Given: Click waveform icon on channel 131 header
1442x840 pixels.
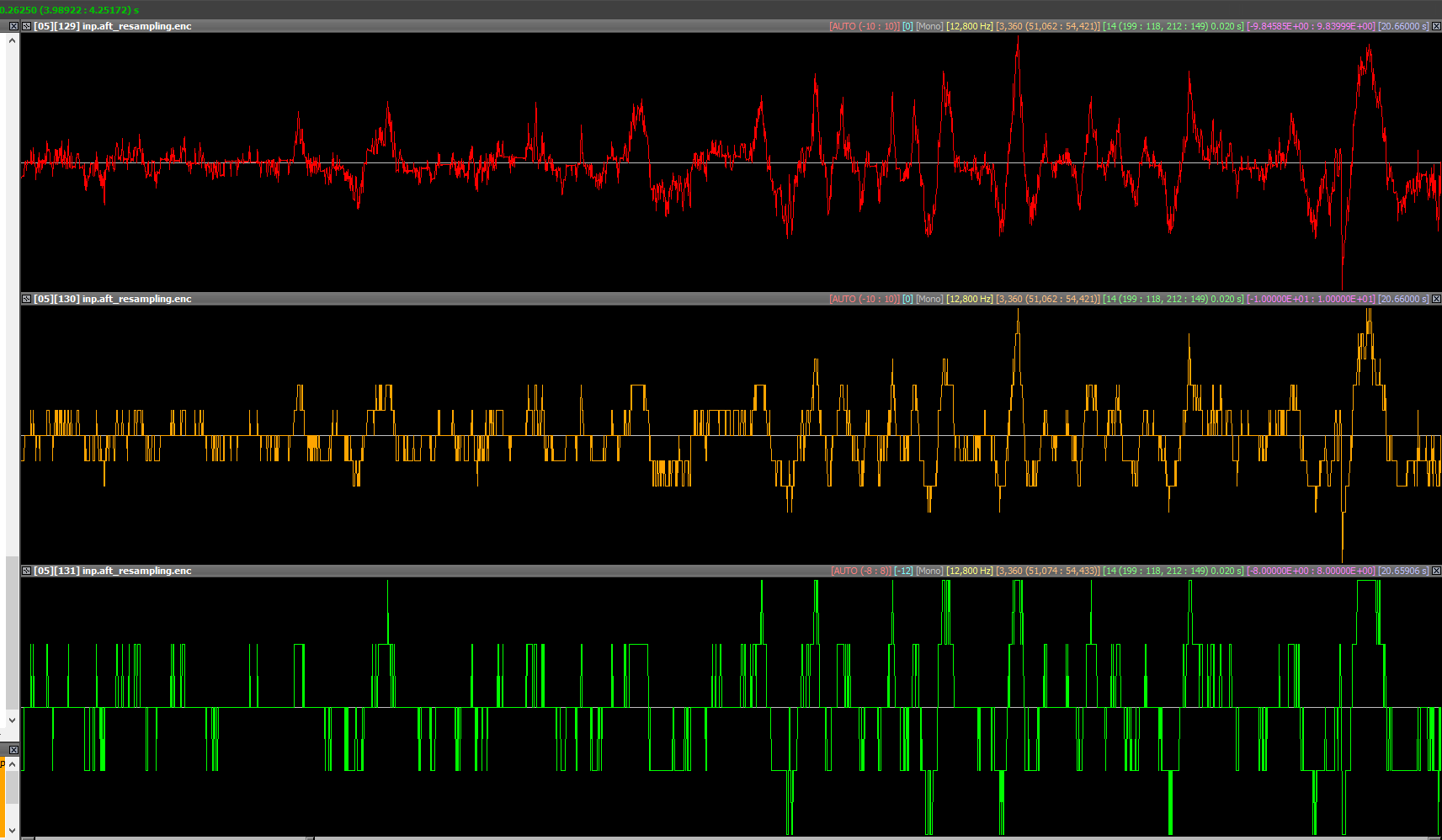Looking at the screenshot, I should pos(27,571).
